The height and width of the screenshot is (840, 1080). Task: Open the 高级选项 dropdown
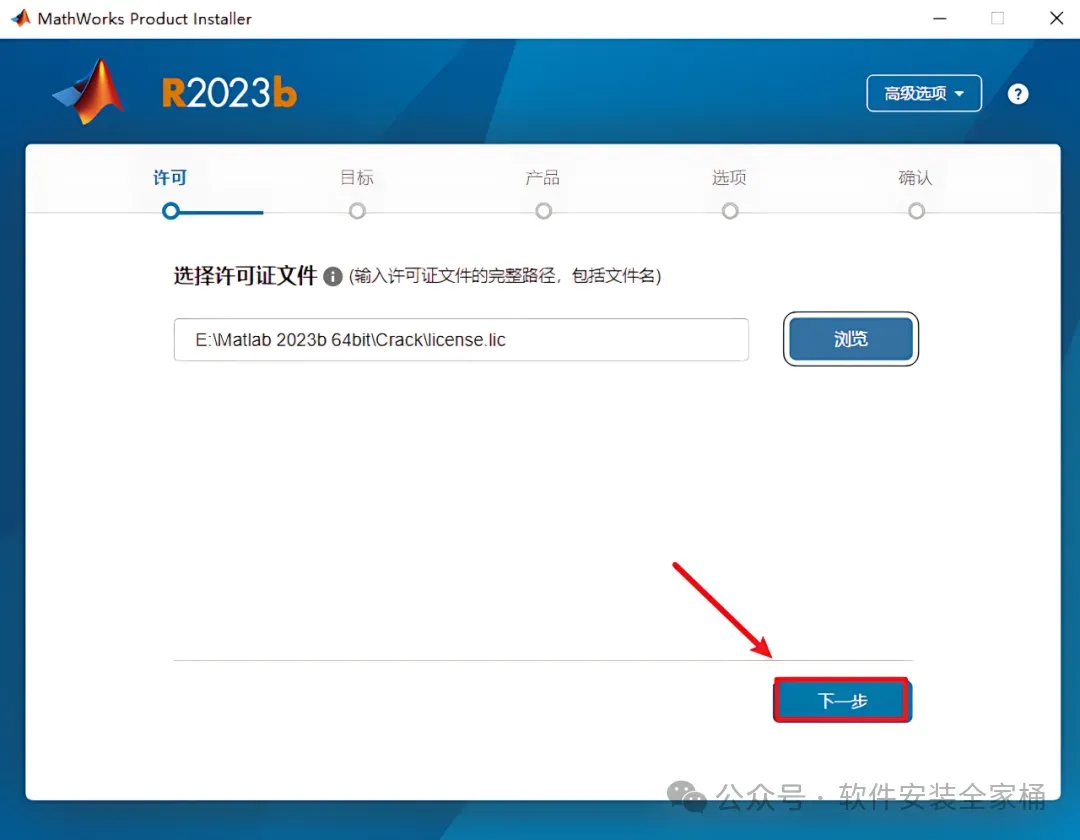pyautogui.click(x=924, y=93)
